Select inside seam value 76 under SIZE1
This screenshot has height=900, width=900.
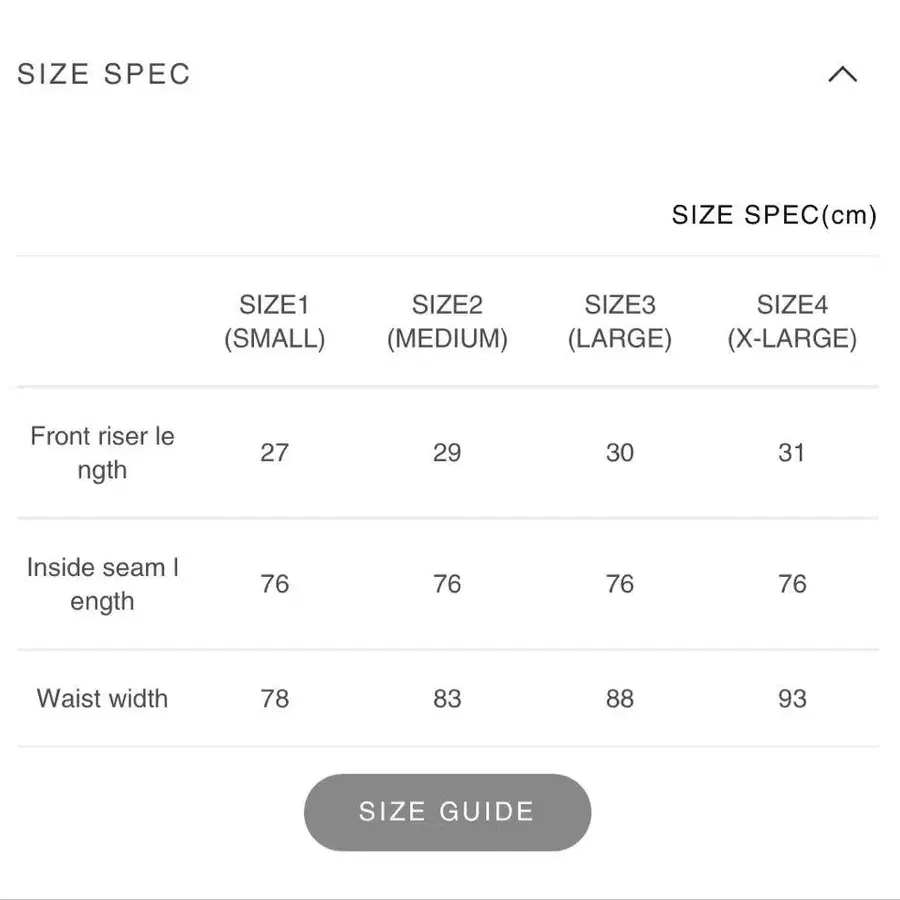click(274, 584)
